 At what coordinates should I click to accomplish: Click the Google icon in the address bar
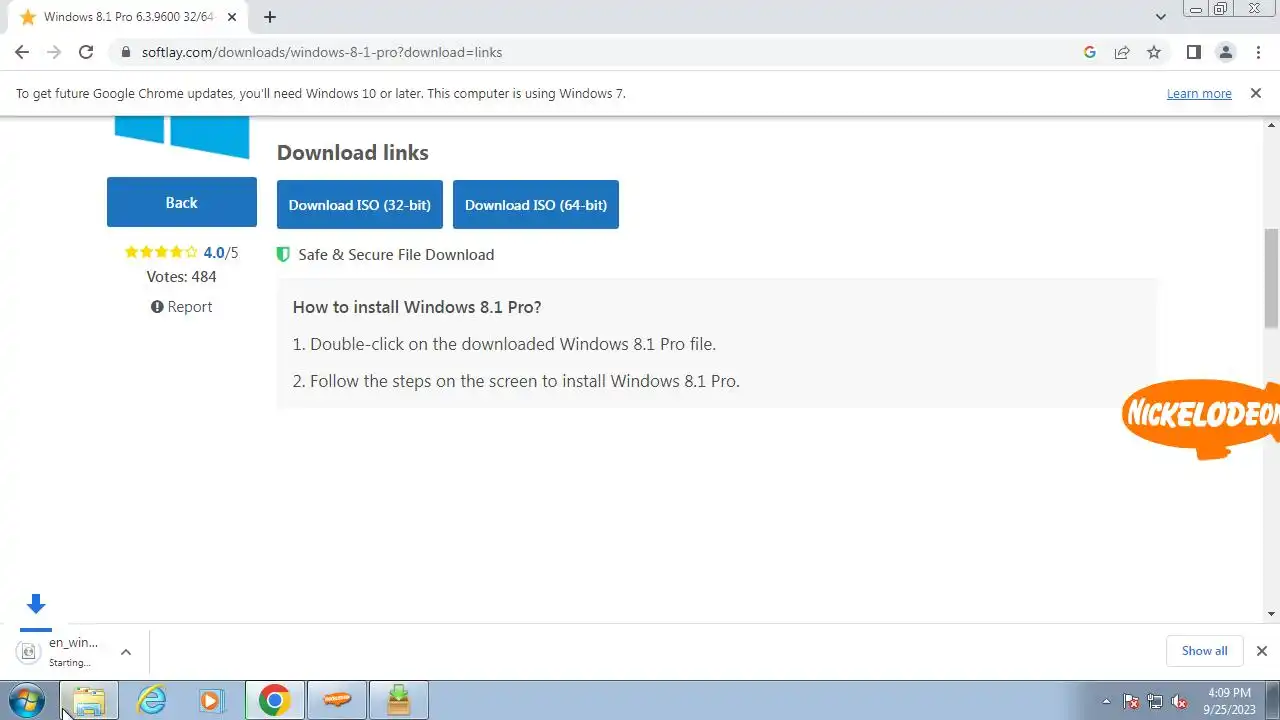pyautogui.click(x=1090, y=52)
